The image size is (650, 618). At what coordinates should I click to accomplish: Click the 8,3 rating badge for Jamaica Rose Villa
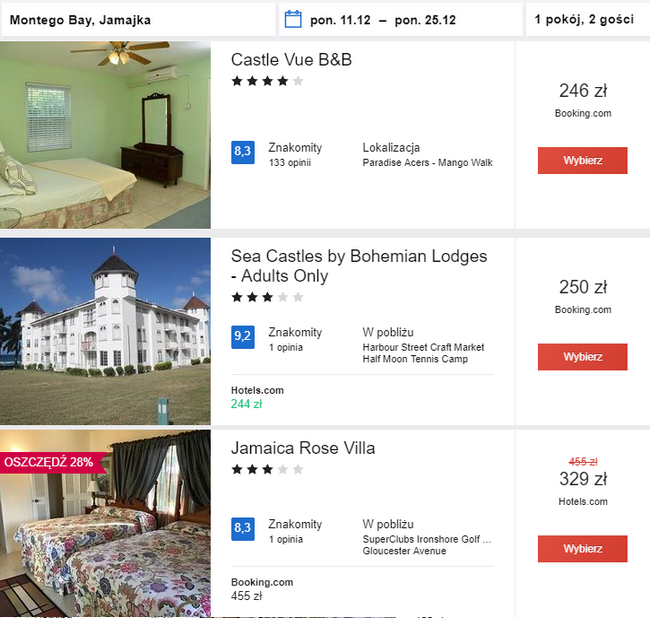[x=242, y=529]
